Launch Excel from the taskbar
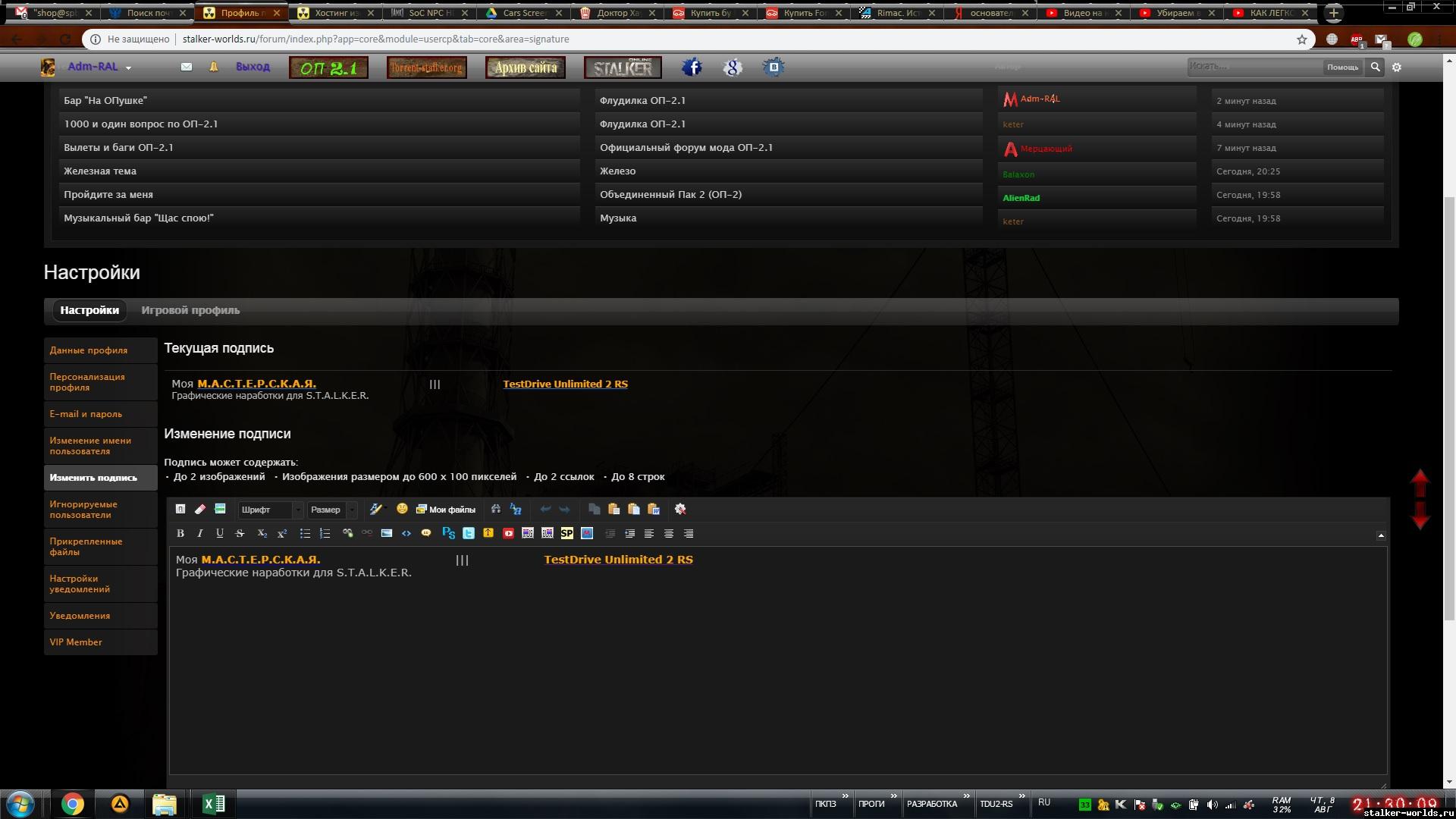This screenshot has width=1456, height=819. (x=214, y=804)
